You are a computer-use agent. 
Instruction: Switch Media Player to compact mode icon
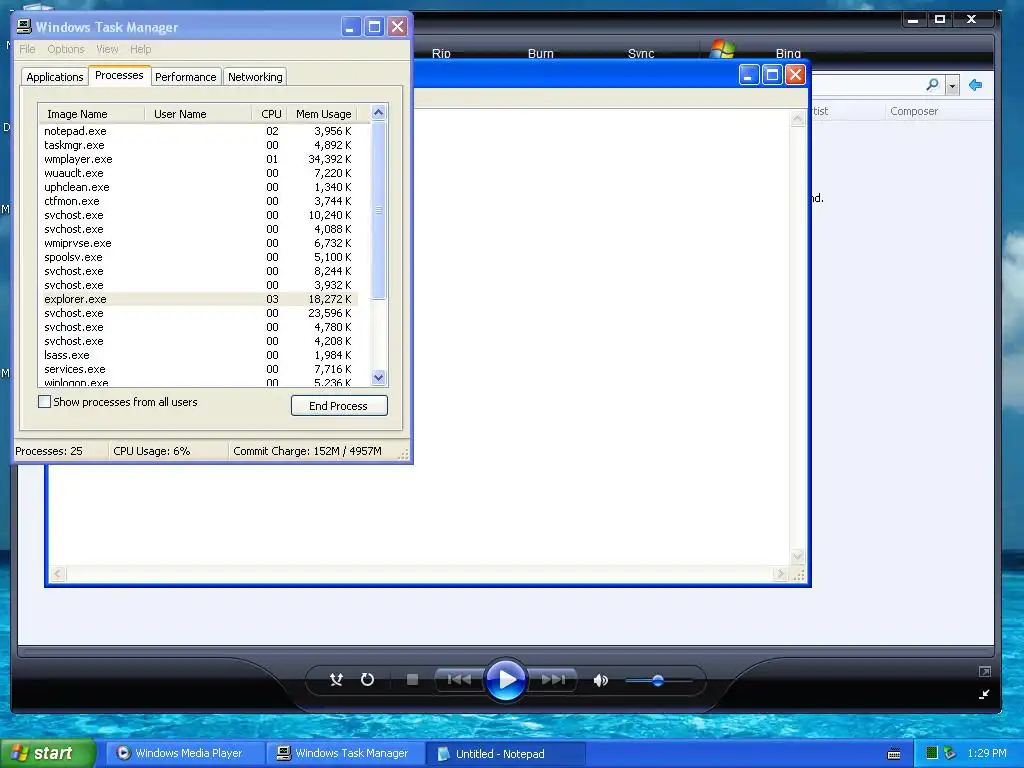(x=984, y=694)
